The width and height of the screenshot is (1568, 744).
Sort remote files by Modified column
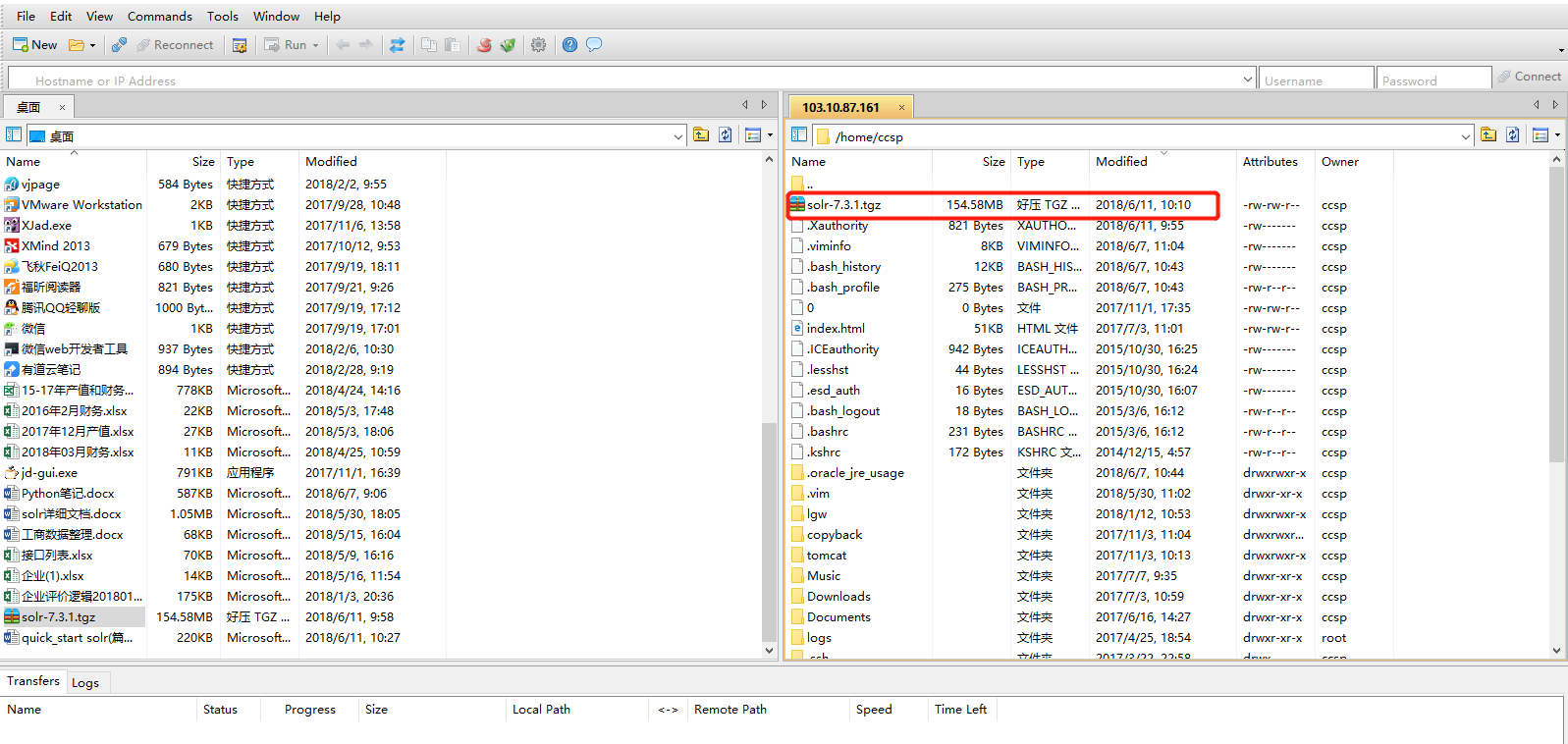pyautogui.click(x=1121, y=161)
